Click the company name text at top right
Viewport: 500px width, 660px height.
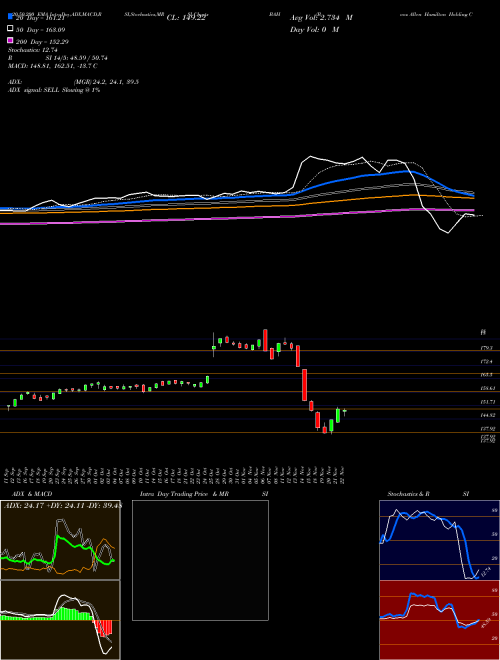436,14
